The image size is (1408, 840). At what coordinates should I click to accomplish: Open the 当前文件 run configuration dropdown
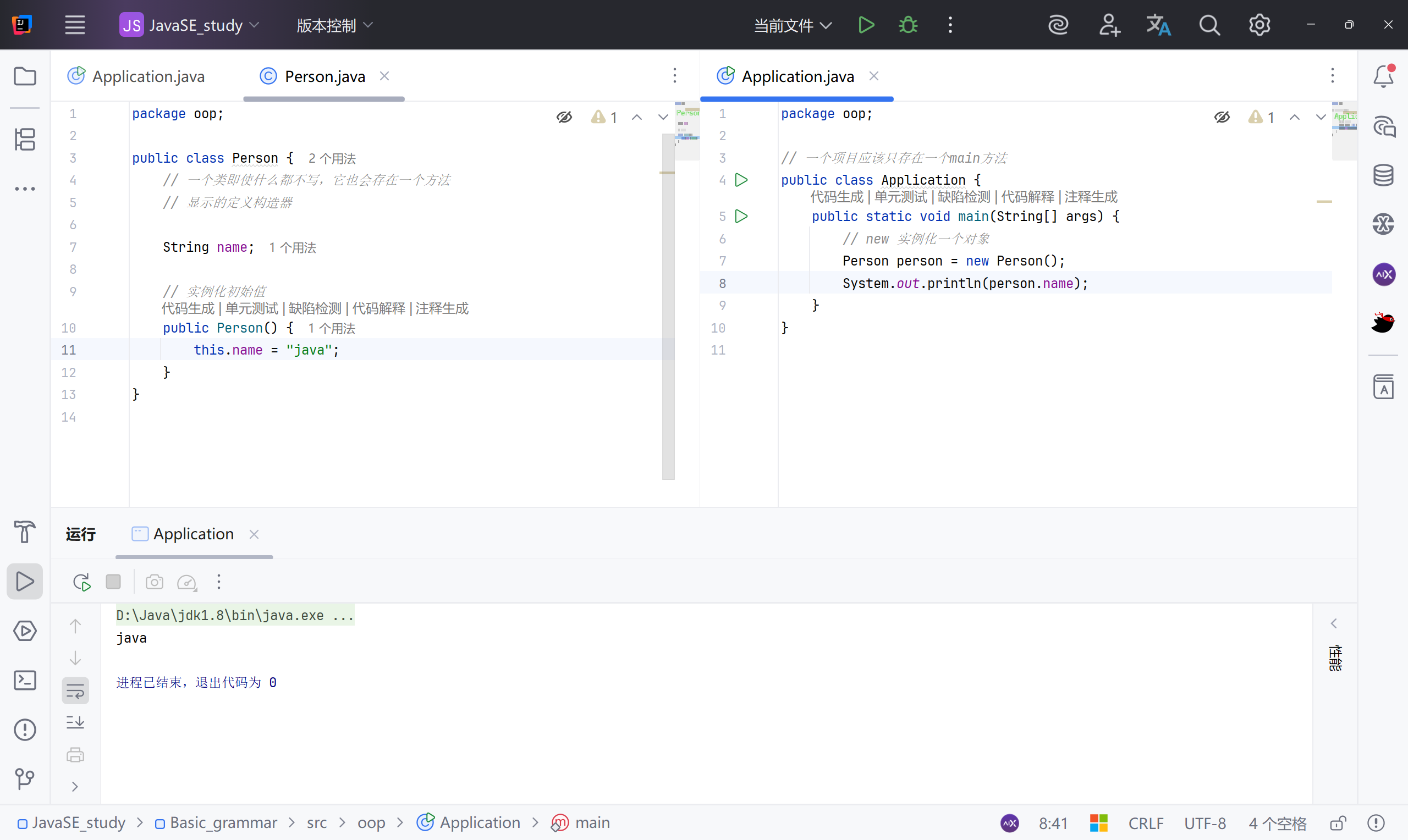click(792, 25)
